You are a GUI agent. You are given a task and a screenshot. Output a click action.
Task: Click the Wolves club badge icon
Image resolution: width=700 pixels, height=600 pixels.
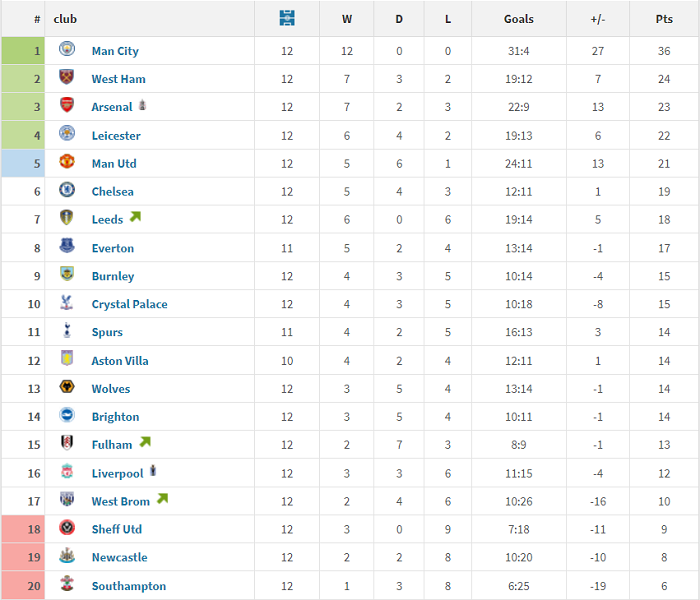(x=67, y=388)
